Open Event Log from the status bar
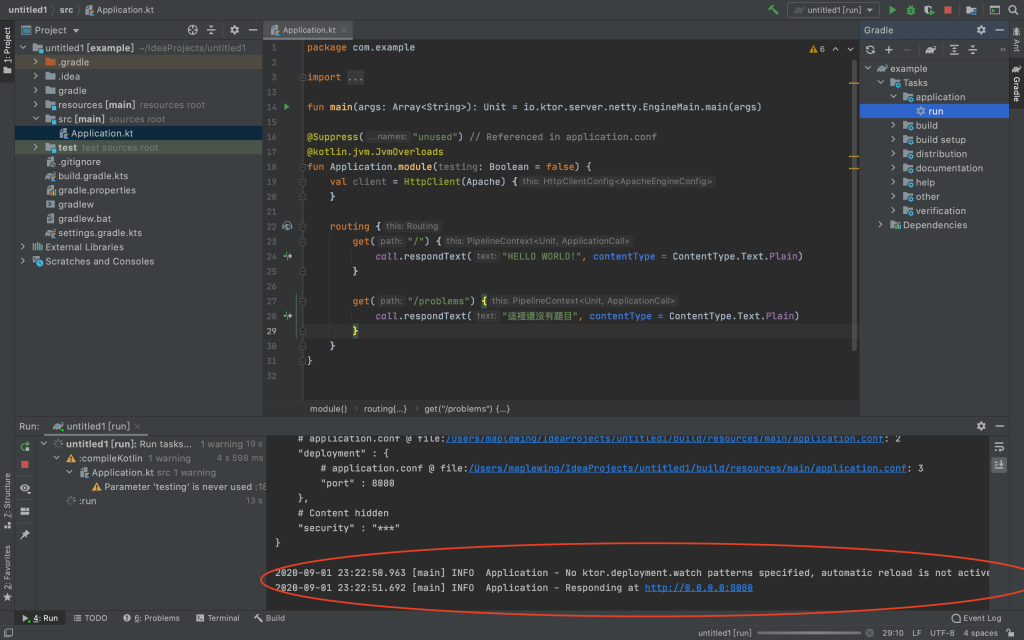Viewport: 1024px width, 640px height. click(x=976, y=618)
